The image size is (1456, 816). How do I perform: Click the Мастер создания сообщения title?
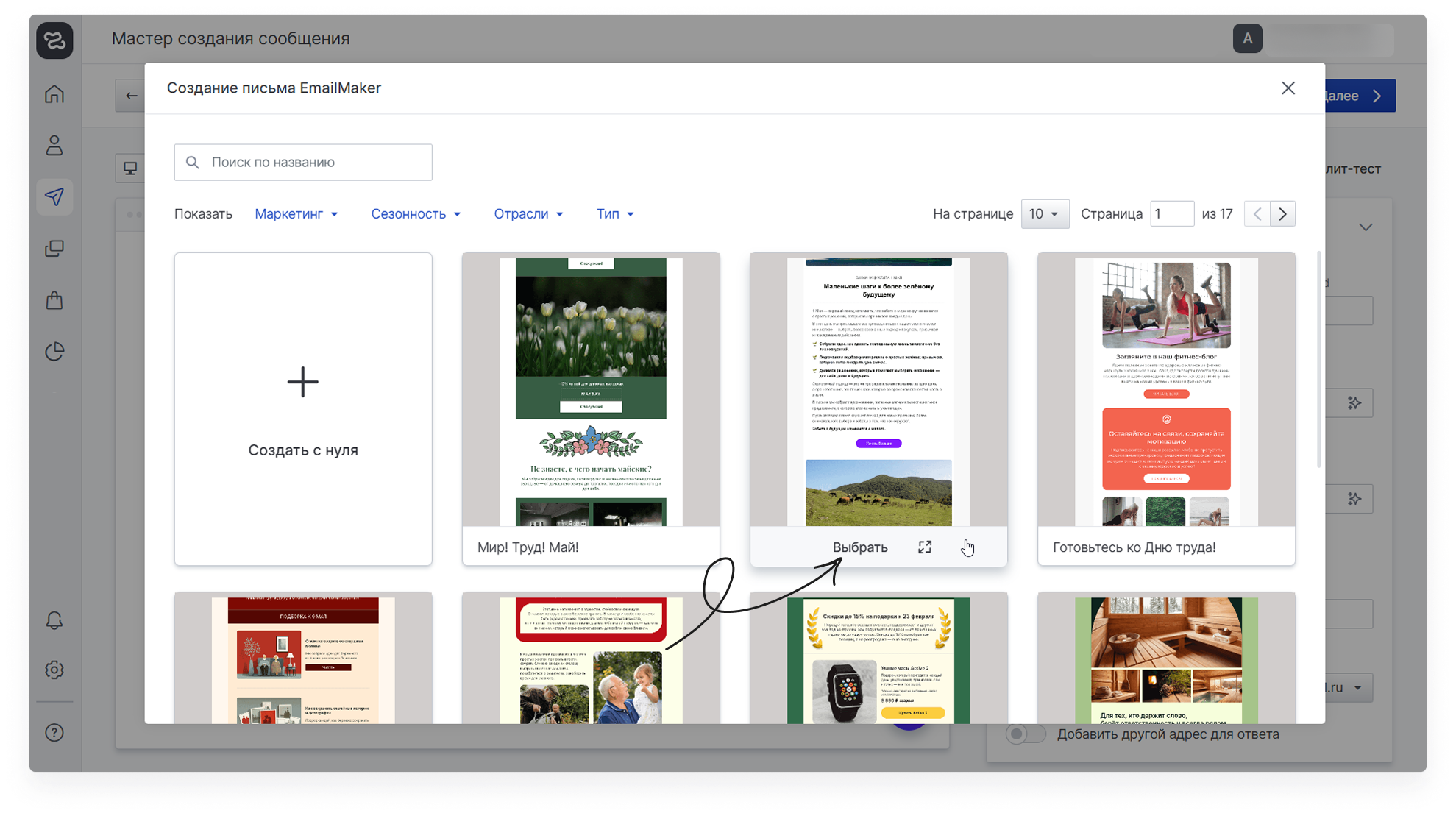pos(230,38)
